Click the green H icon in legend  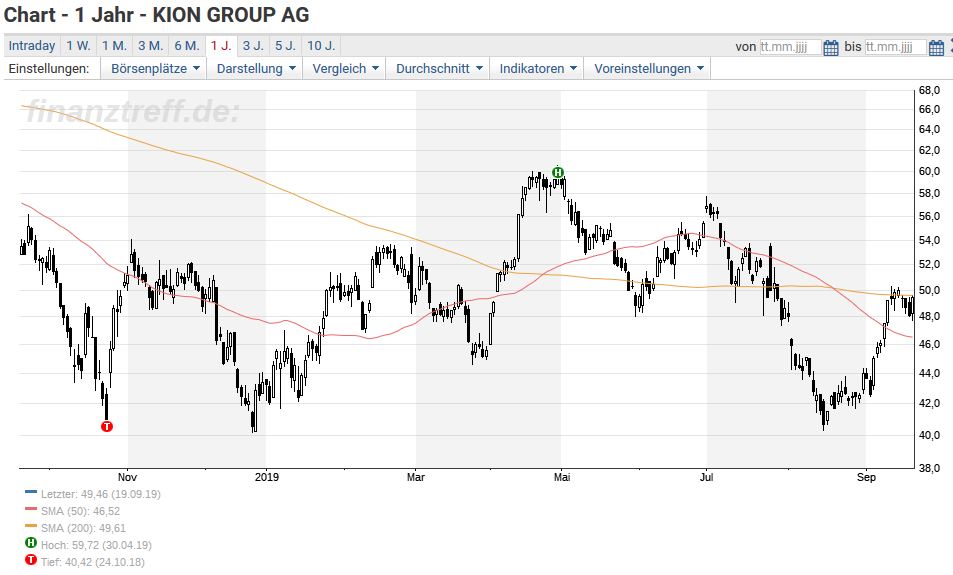click(x=30, y=543)
